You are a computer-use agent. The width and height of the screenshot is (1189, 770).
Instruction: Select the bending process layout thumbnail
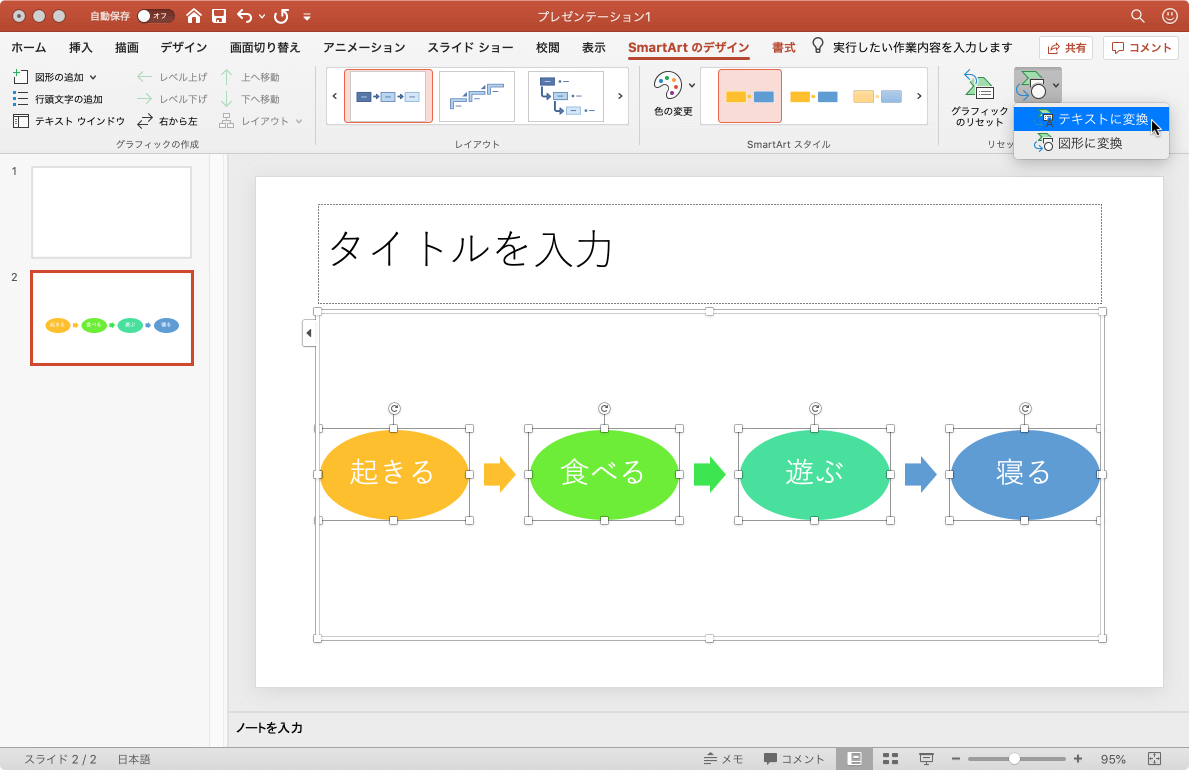[x=566, y=96]
